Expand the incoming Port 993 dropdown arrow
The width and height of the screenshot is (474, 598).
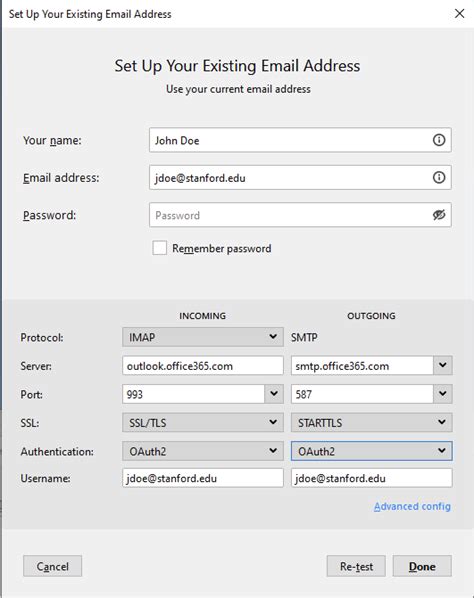click(x=274, y=394)
